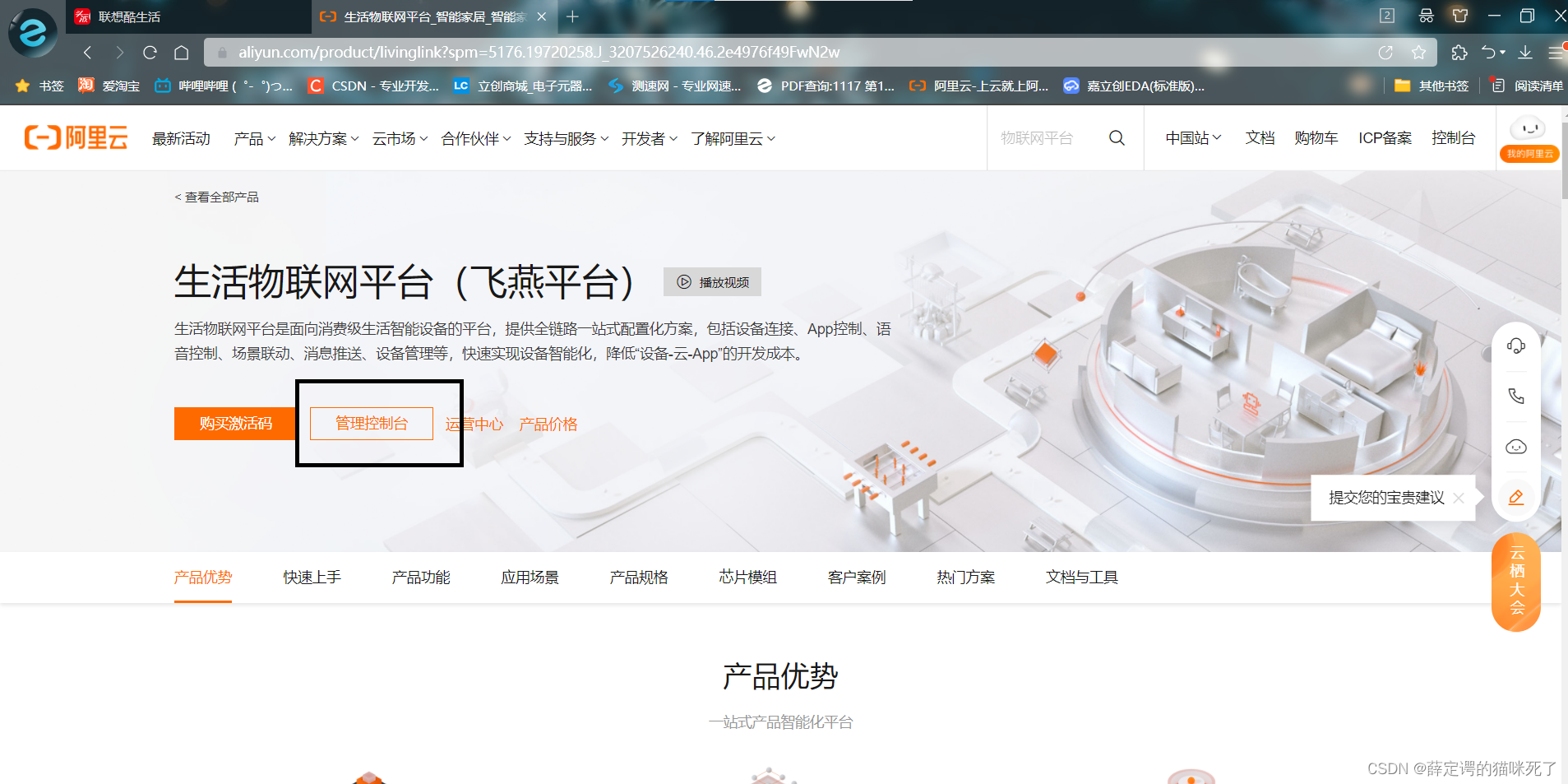Open 哔哩哔哩 bookmark

[x=223, y=86]
